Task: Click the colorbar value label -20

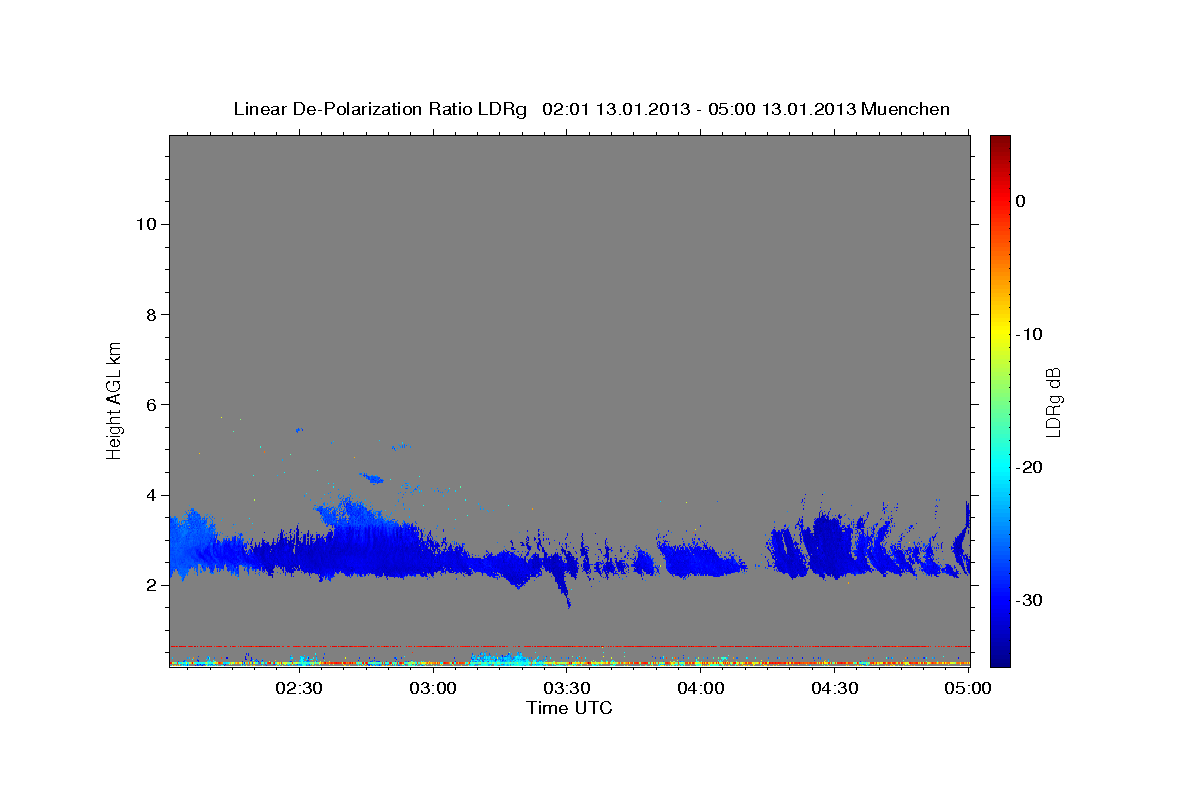Action: click(x=1030, y=467)
